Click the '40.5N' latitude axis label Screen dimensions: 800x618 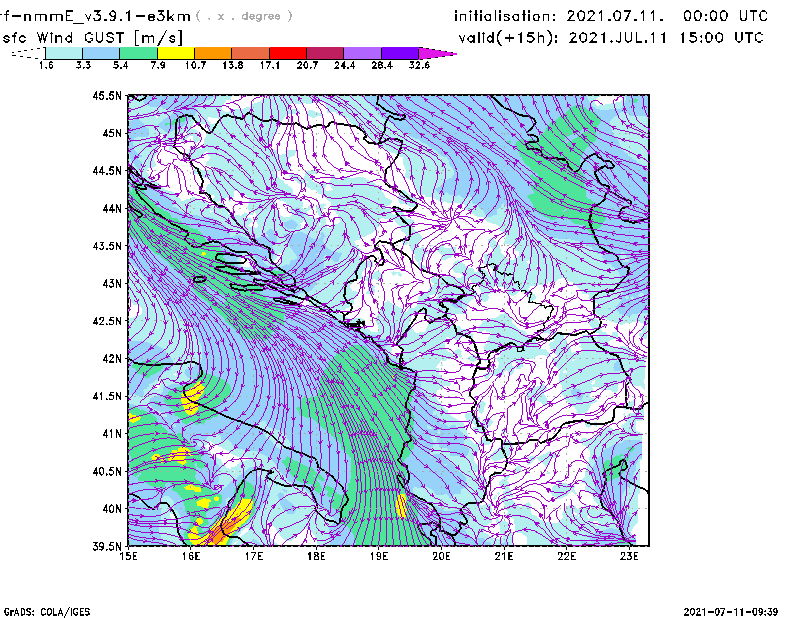pyautogui.click(x=107, y=472)
